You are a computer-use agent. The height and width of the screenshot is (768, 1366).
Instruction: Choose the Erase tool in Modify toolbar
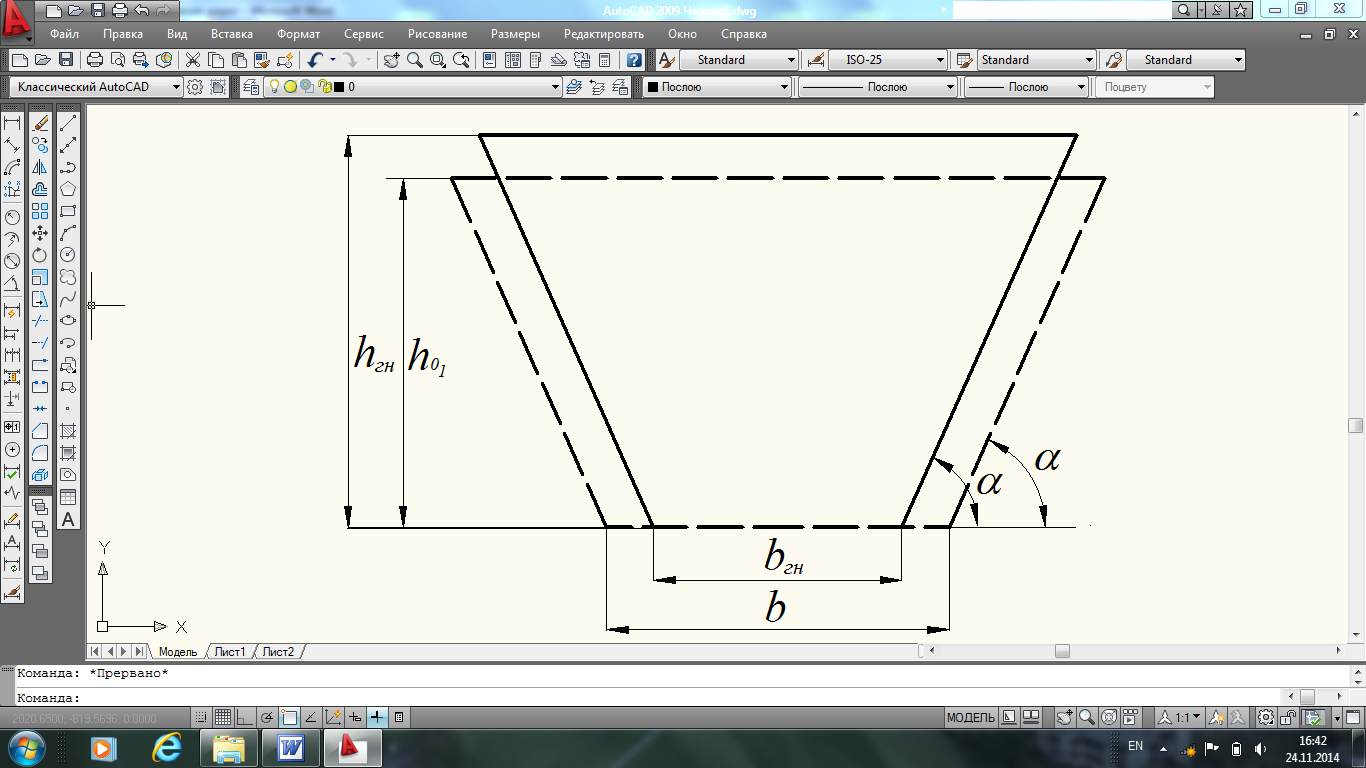[x=40, y=123]
